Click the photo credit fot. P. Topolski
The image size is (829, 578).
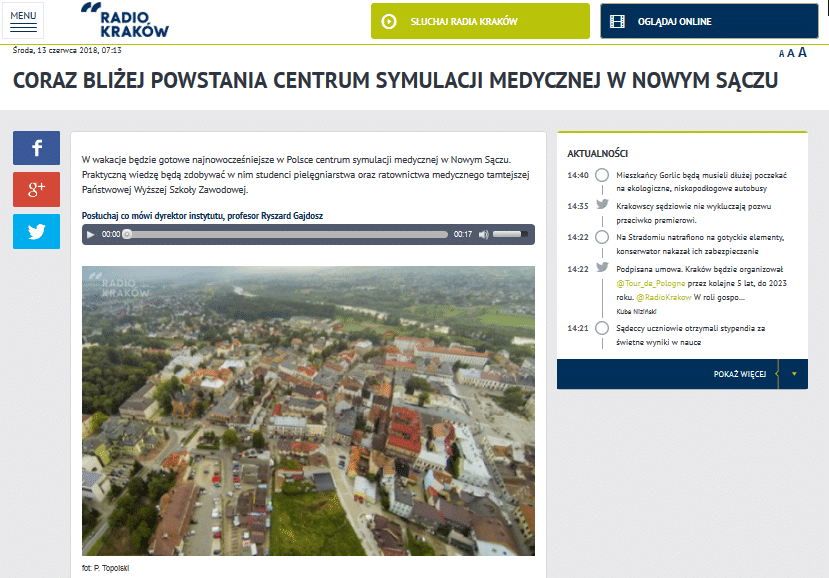click(x=105, y=568)
